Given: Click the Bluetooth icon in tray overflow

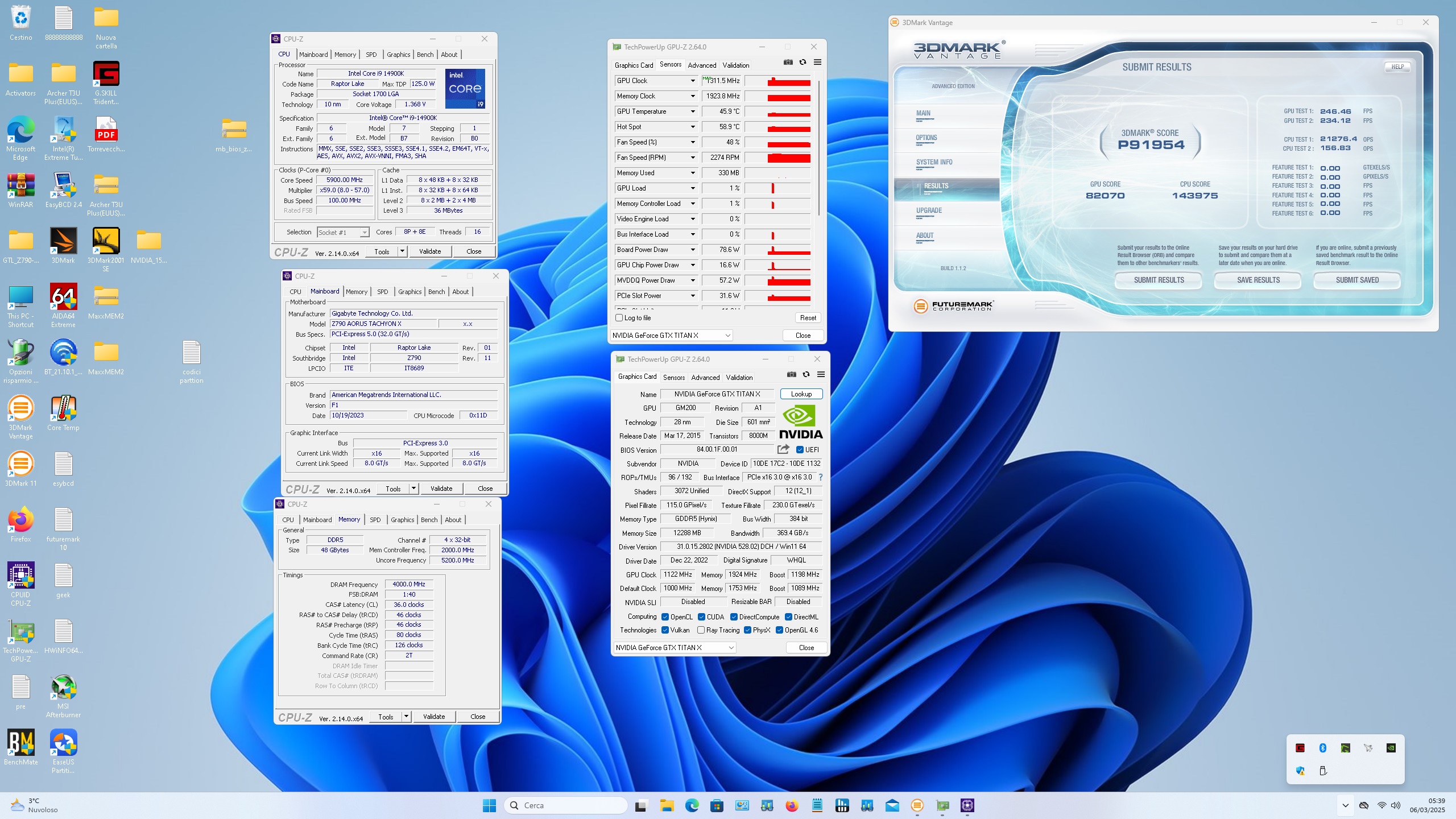Looking at the screenshot, I should pos(1323,748).
